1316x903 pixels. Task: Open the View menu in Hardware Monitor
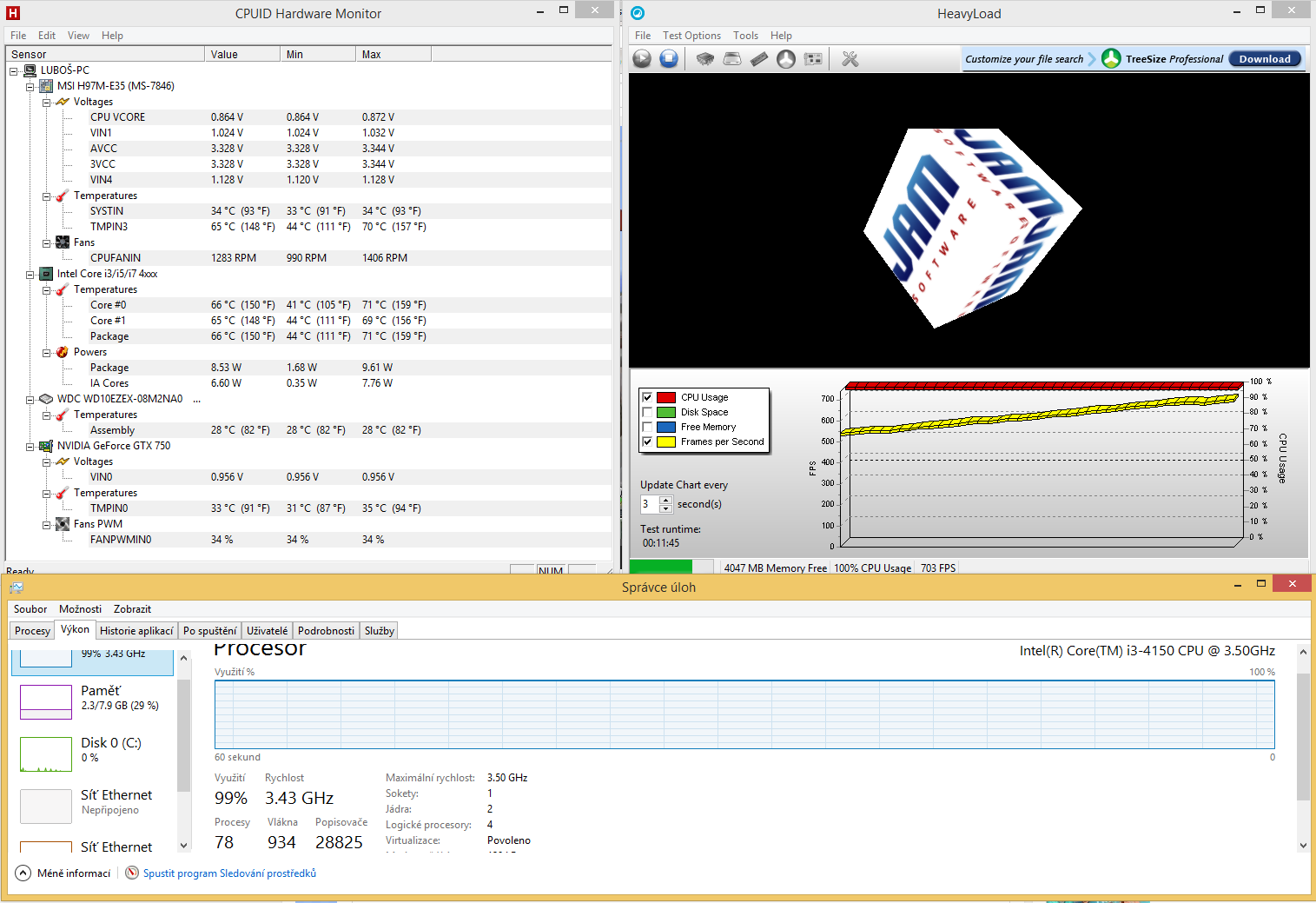click(x=78, y=36)
